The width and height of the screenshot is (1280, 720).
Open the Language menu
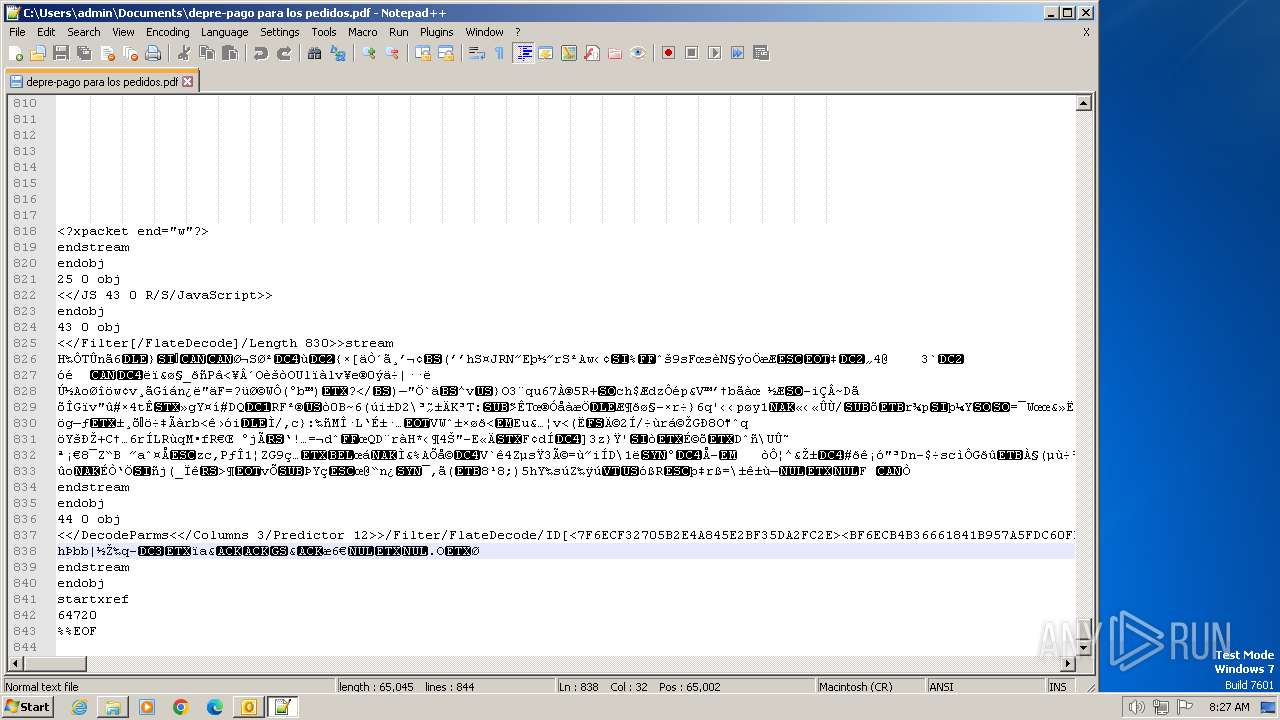(x=224, y=32)
